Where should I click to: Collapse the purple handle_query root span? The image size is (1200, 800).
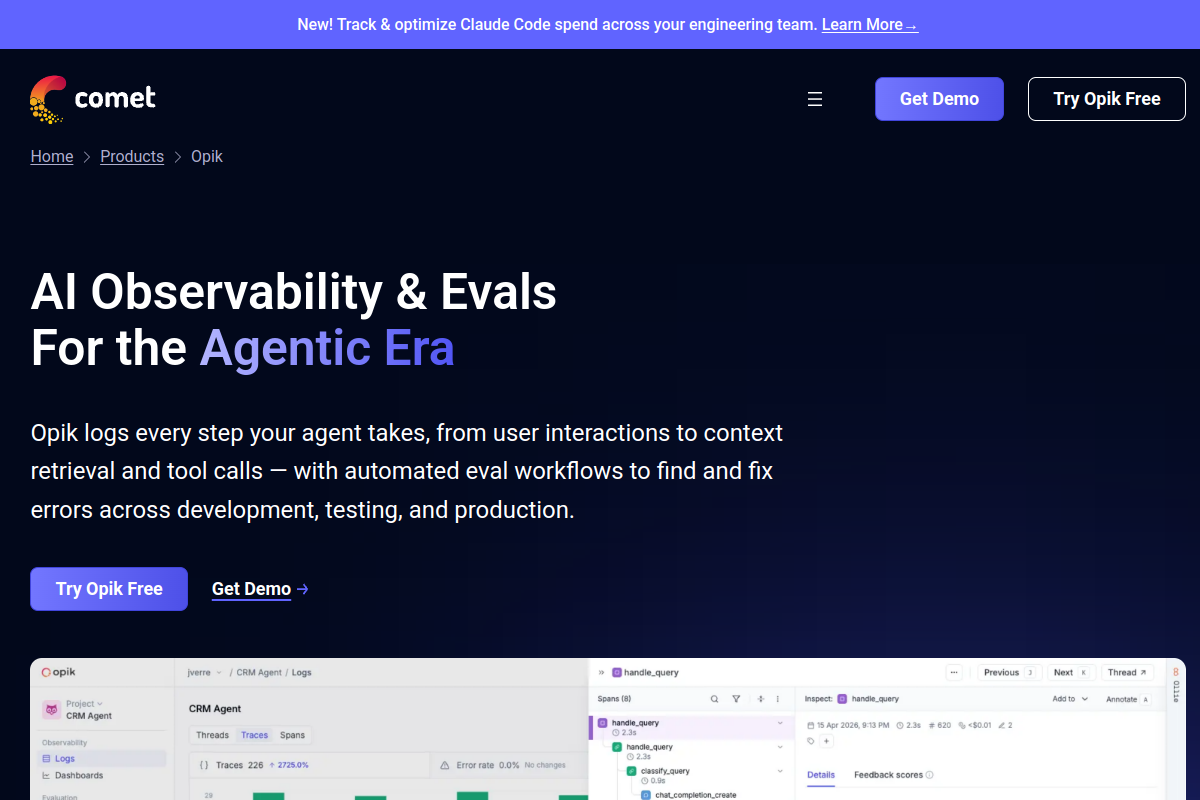point(780,722)
